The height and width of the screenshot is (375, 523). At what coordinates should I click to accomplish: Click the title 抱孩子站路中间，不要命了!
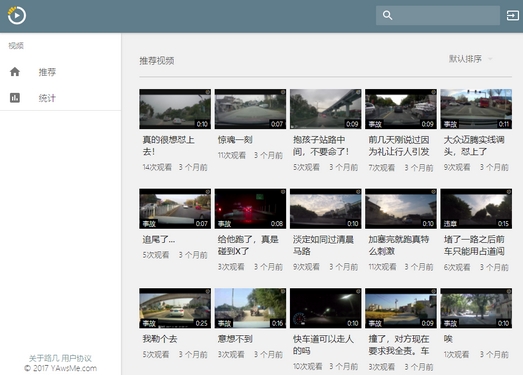[321, 145]
